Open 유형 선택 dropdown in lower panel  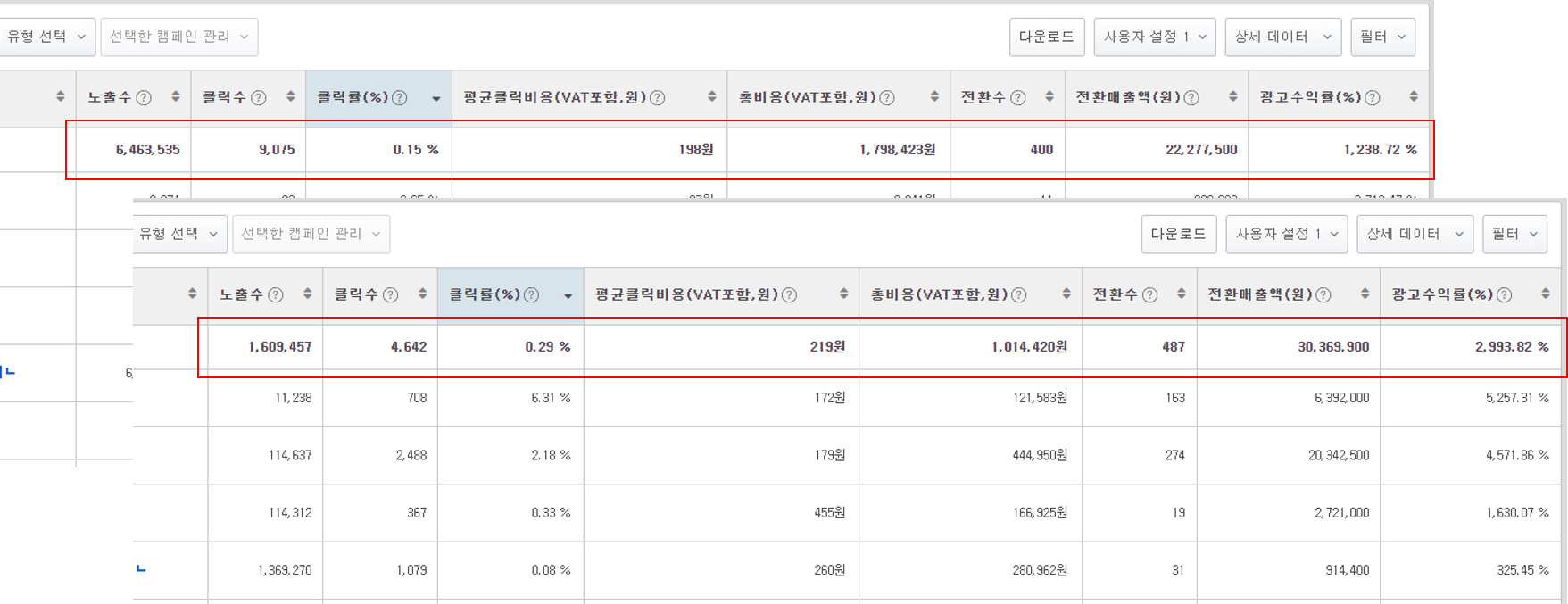(178, 234)
